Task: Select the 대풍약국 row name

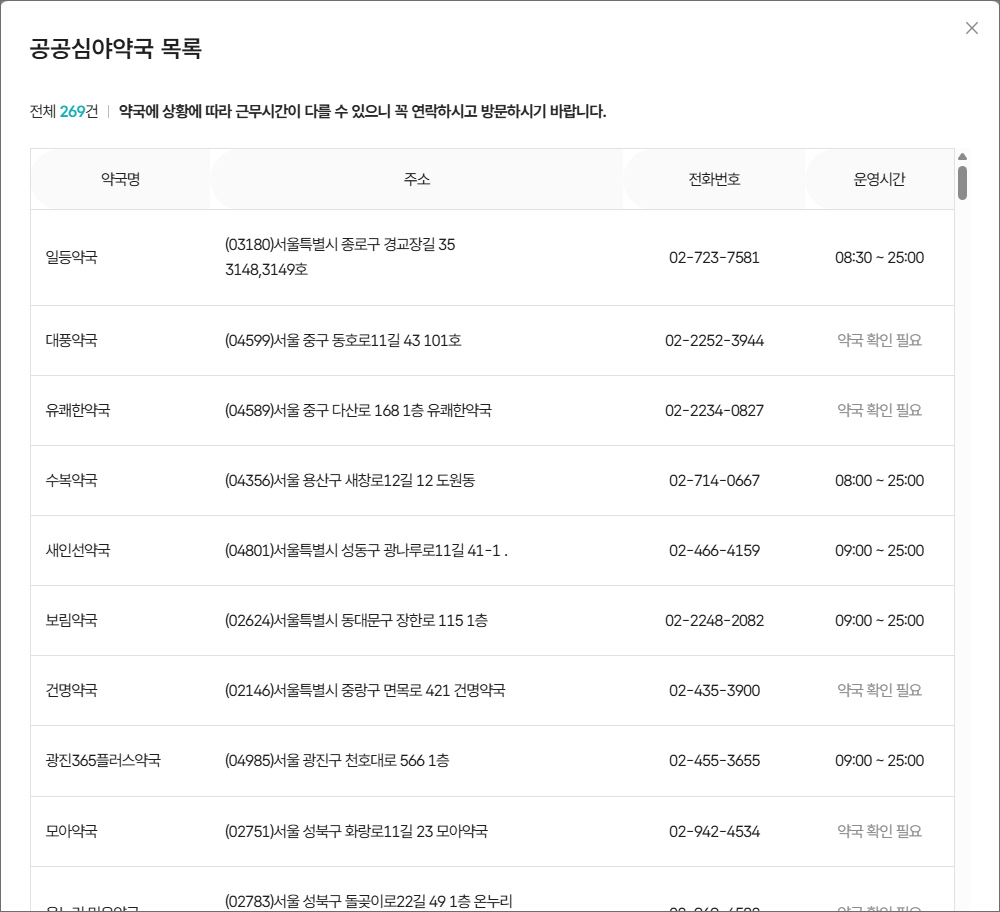Action: pos(72,341)
